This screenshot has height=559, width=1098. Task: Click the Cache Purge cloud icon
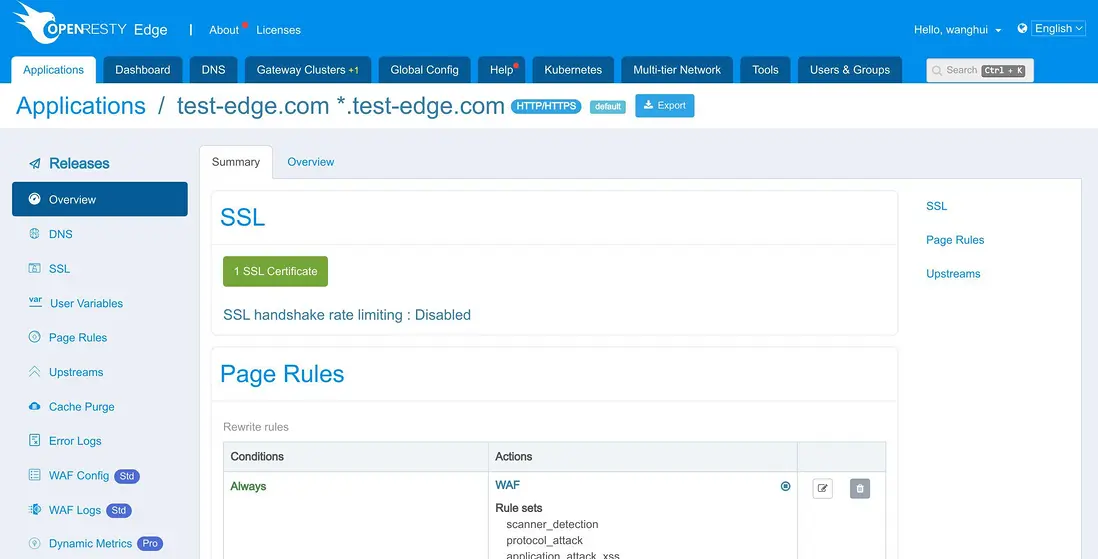34,406
